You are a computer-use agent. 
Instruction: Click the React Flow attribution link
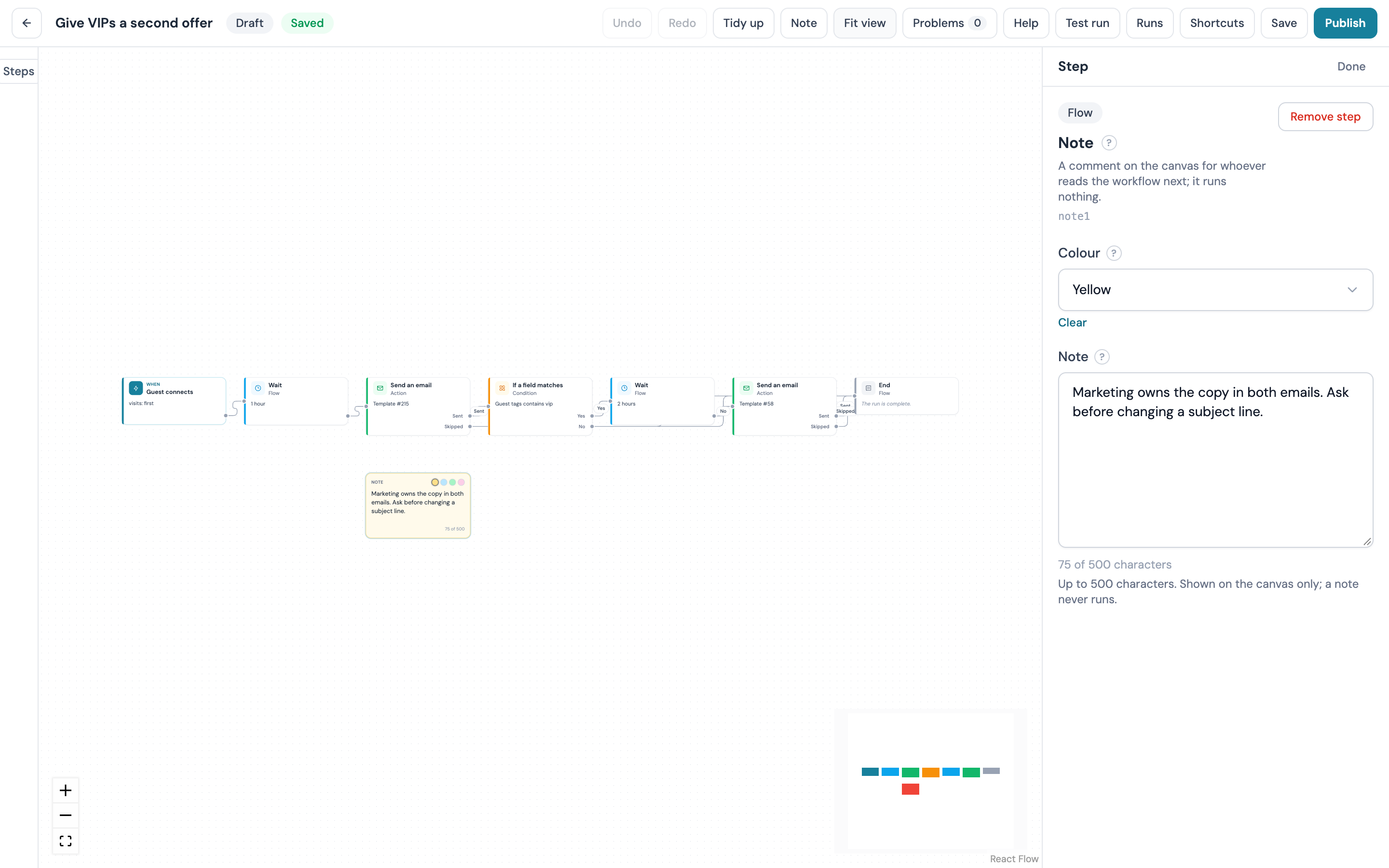pos(1014,859)
